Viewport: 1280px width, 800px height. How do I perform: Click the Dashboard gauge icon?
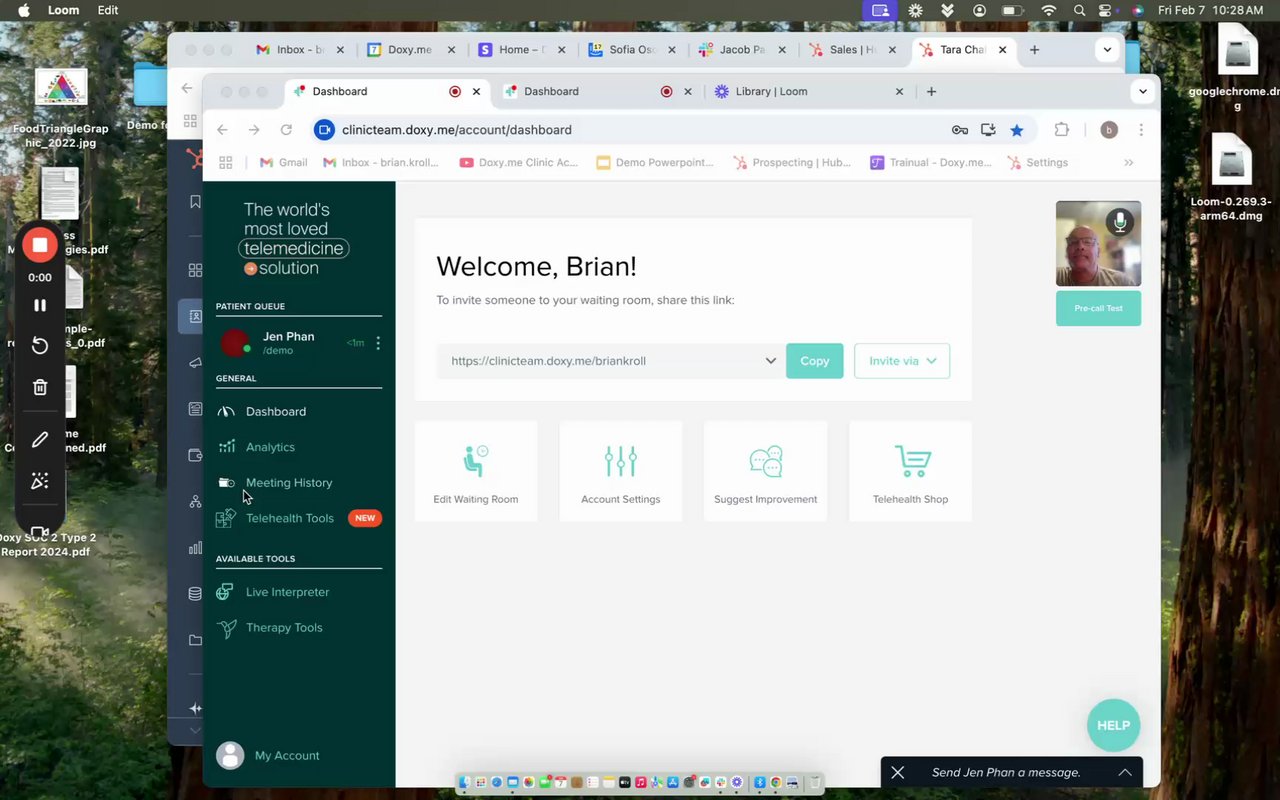point(226,411)
